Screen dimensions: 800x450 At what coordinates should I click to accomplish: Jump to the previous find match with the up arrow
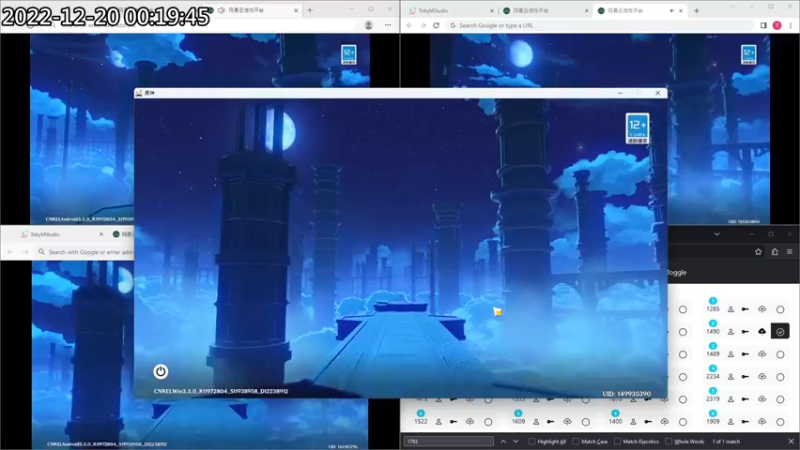pyautogui.click(x=503, y=441)
